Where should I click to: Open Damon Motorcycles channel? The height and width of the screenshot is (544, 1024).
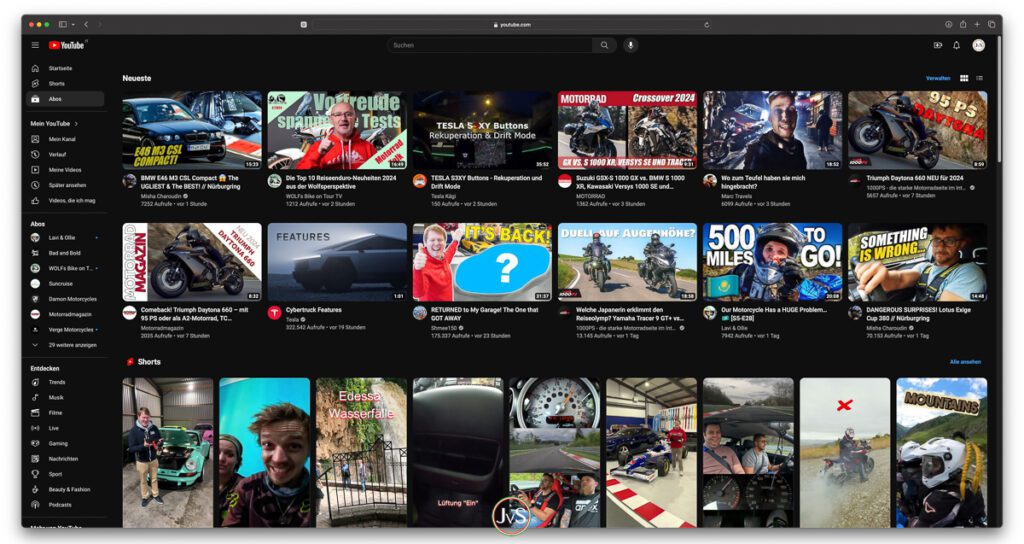tap(65, 299)
